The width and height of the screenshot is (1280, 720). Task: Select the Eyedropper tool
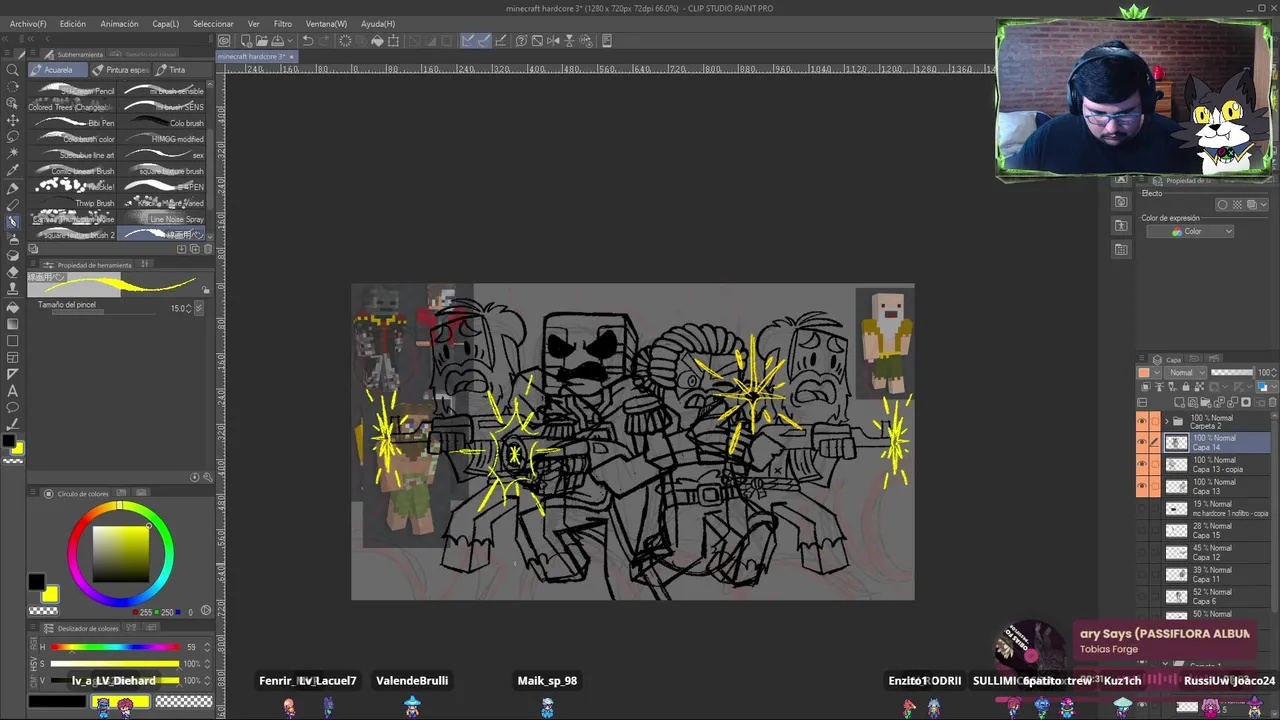pos(12,171)
